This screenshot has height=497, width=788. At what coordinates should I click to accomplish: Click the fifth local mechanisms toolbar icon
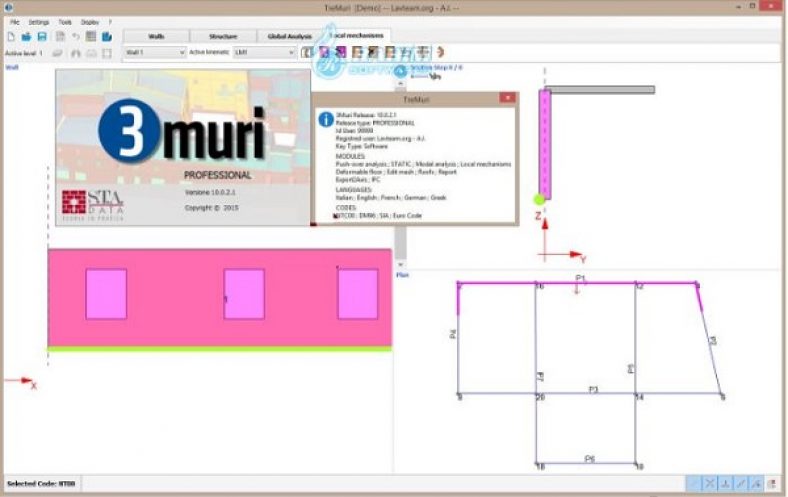[373, 52]
